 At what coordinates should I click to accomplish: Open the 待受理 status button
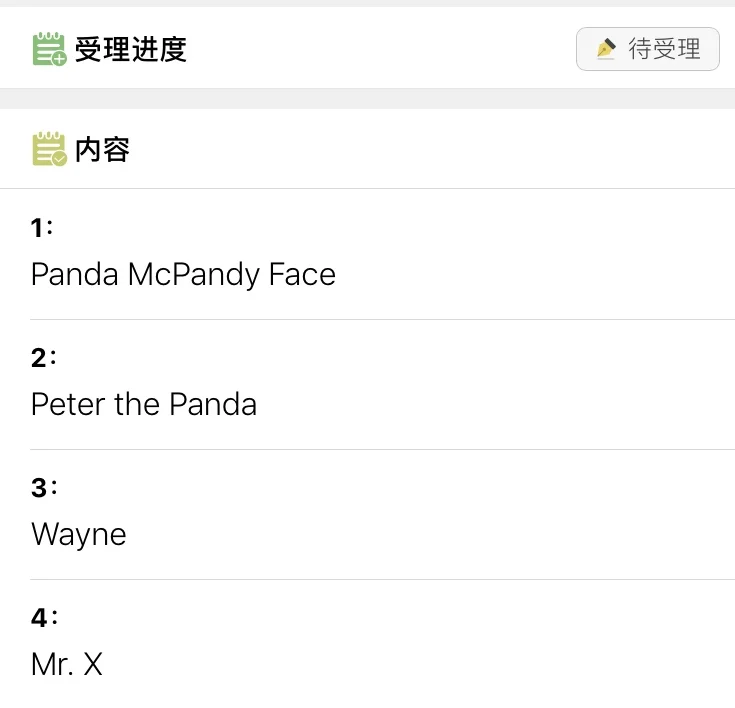[x=648, y=49]
